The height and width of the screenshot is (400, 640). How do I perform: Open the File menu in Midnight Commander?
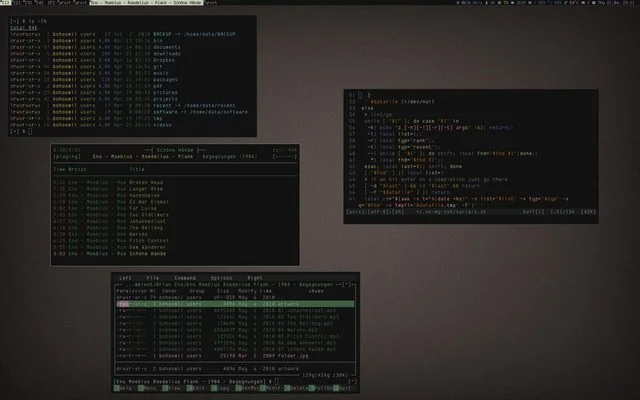tap(153, 278)
